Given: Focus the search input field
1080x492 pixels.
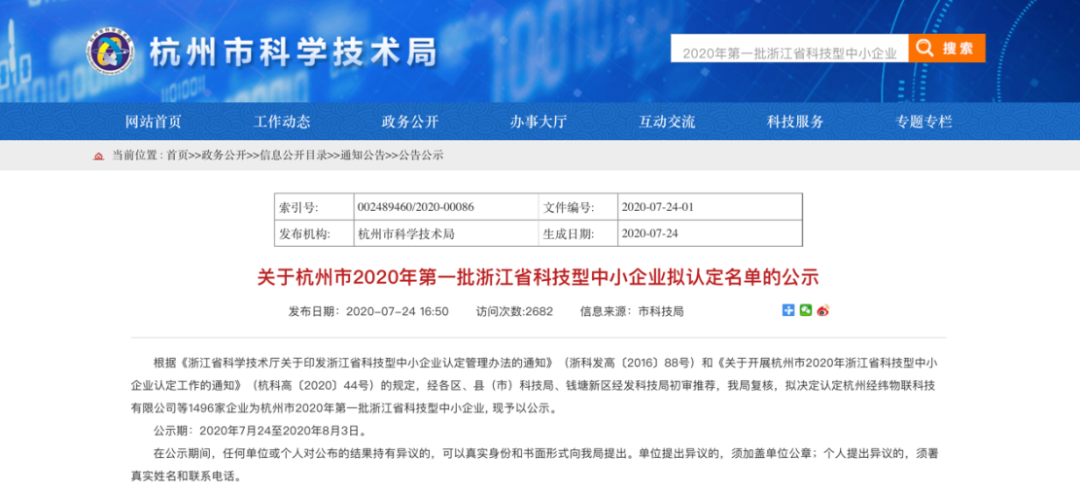Looking at the screenshot, I should 789,49.
